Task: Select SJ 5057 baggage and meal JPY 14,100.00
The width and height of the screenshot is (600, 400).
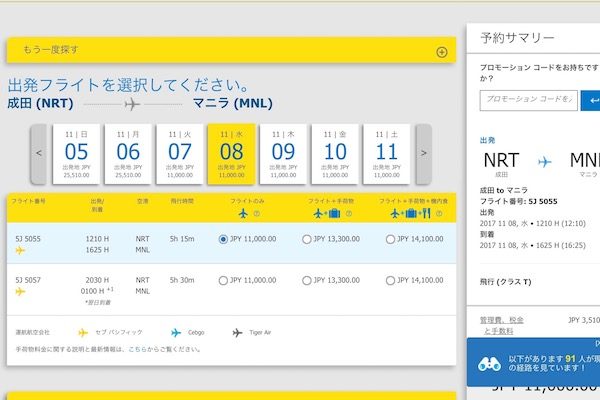Action: [x=390, y=281]
